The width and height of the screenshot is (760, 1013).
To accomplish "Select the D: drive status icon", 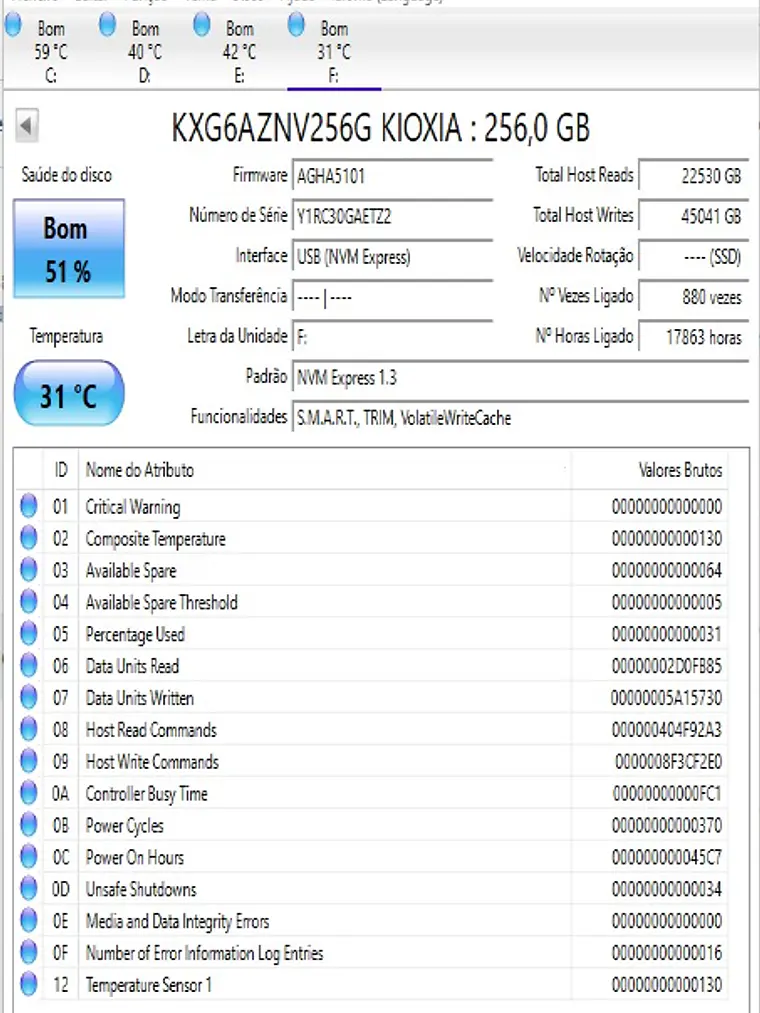I will (x=107, y=25).
